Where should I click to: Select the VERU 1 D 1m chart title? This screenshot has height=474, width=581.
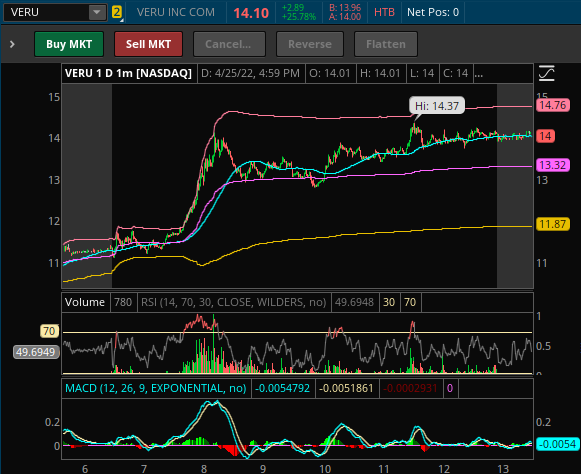coord(128,73)
